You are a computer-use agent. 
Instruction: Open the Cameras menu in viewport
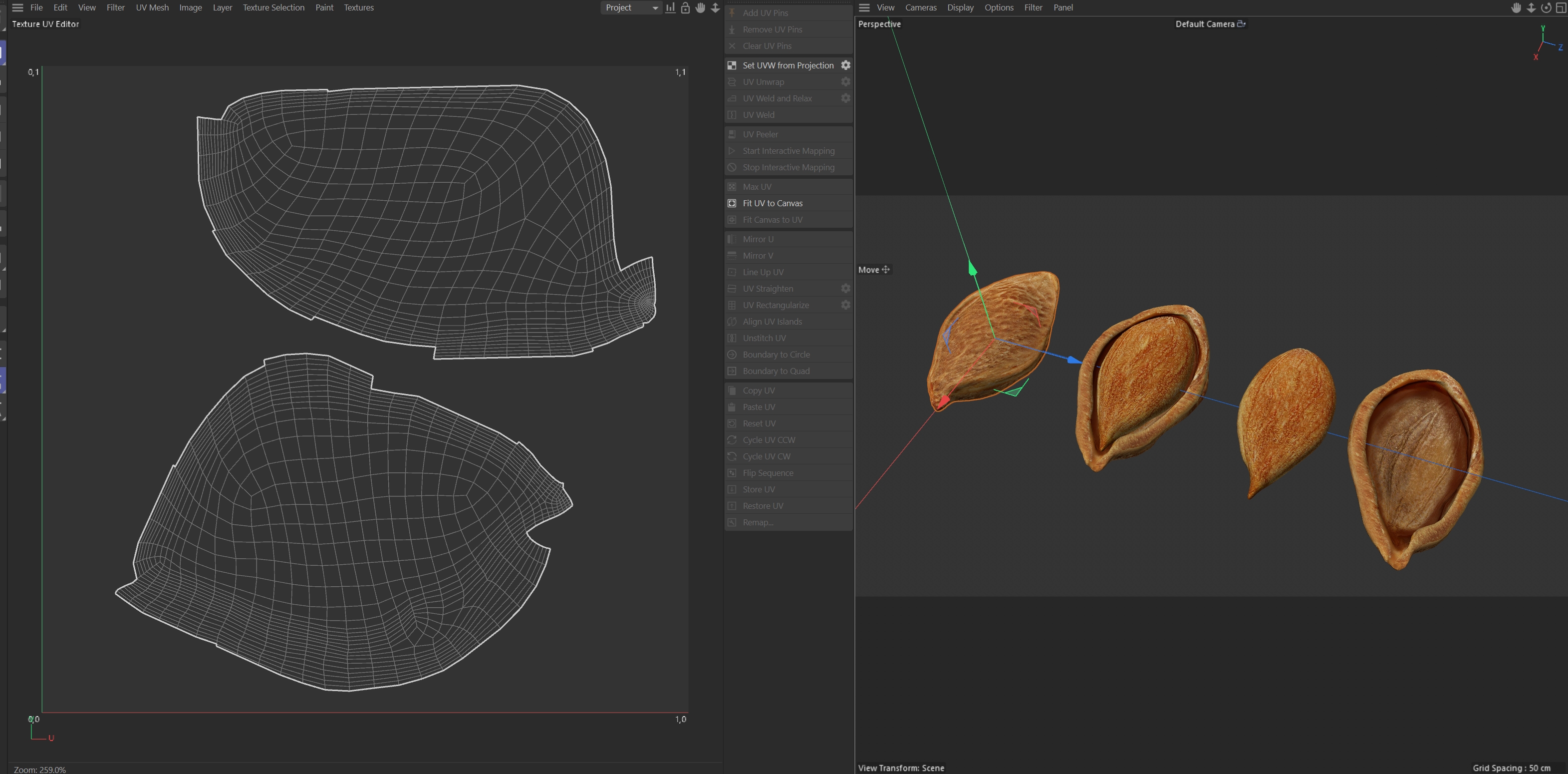click(x=920, y=8)
